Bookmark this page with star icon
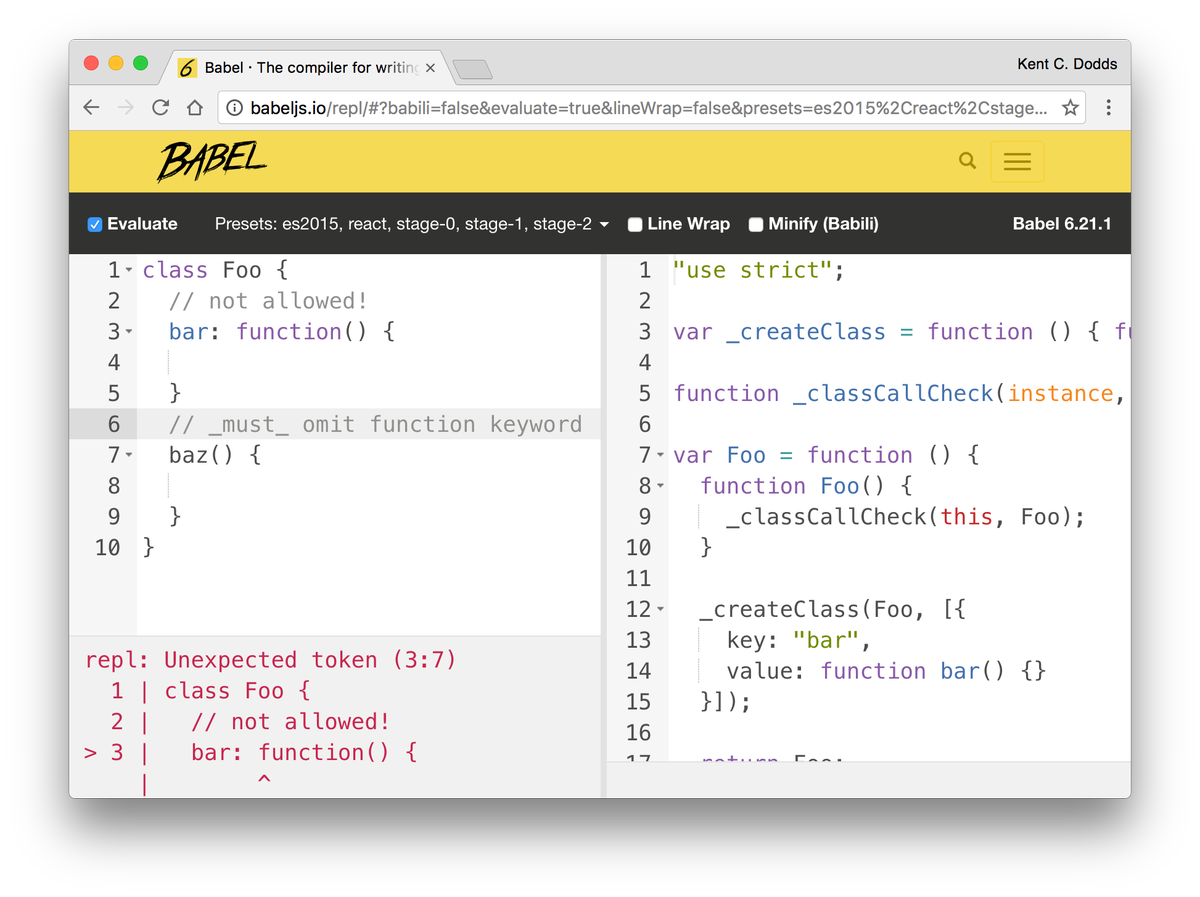Image resolution: width=1200 pixels, height=897 pixels. tap(1070, 108)
